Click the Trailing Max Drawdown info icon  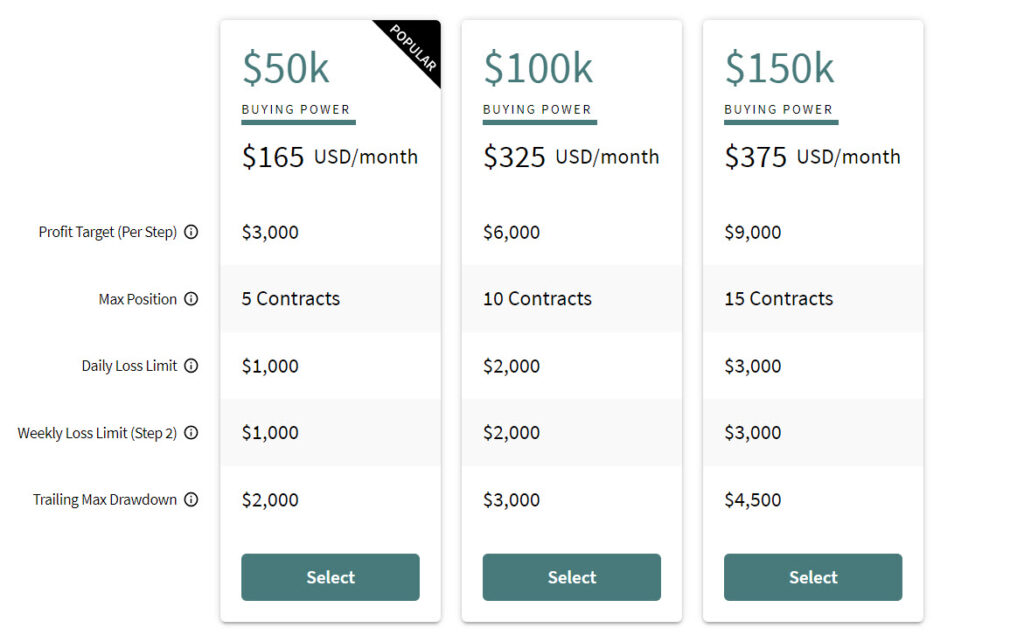coord(191,500)
